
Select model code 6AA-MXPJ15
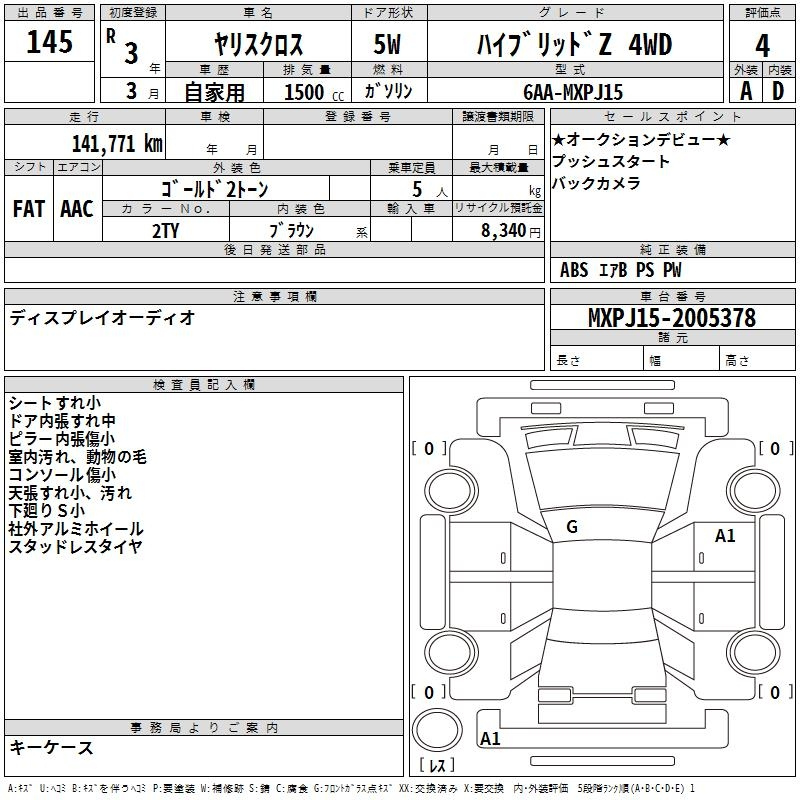click(573, 92)
